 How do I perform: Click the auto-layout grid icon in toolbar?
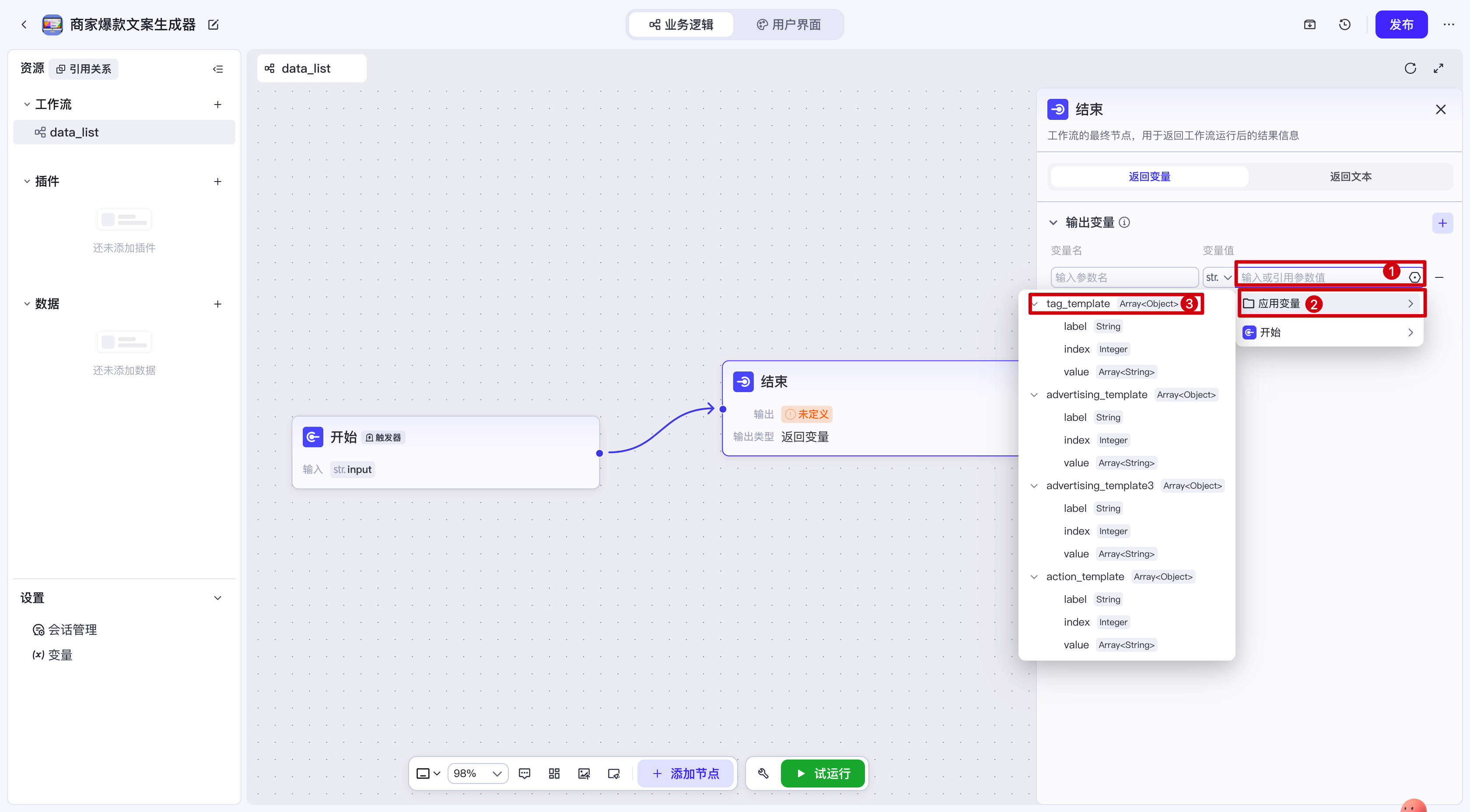554,774
